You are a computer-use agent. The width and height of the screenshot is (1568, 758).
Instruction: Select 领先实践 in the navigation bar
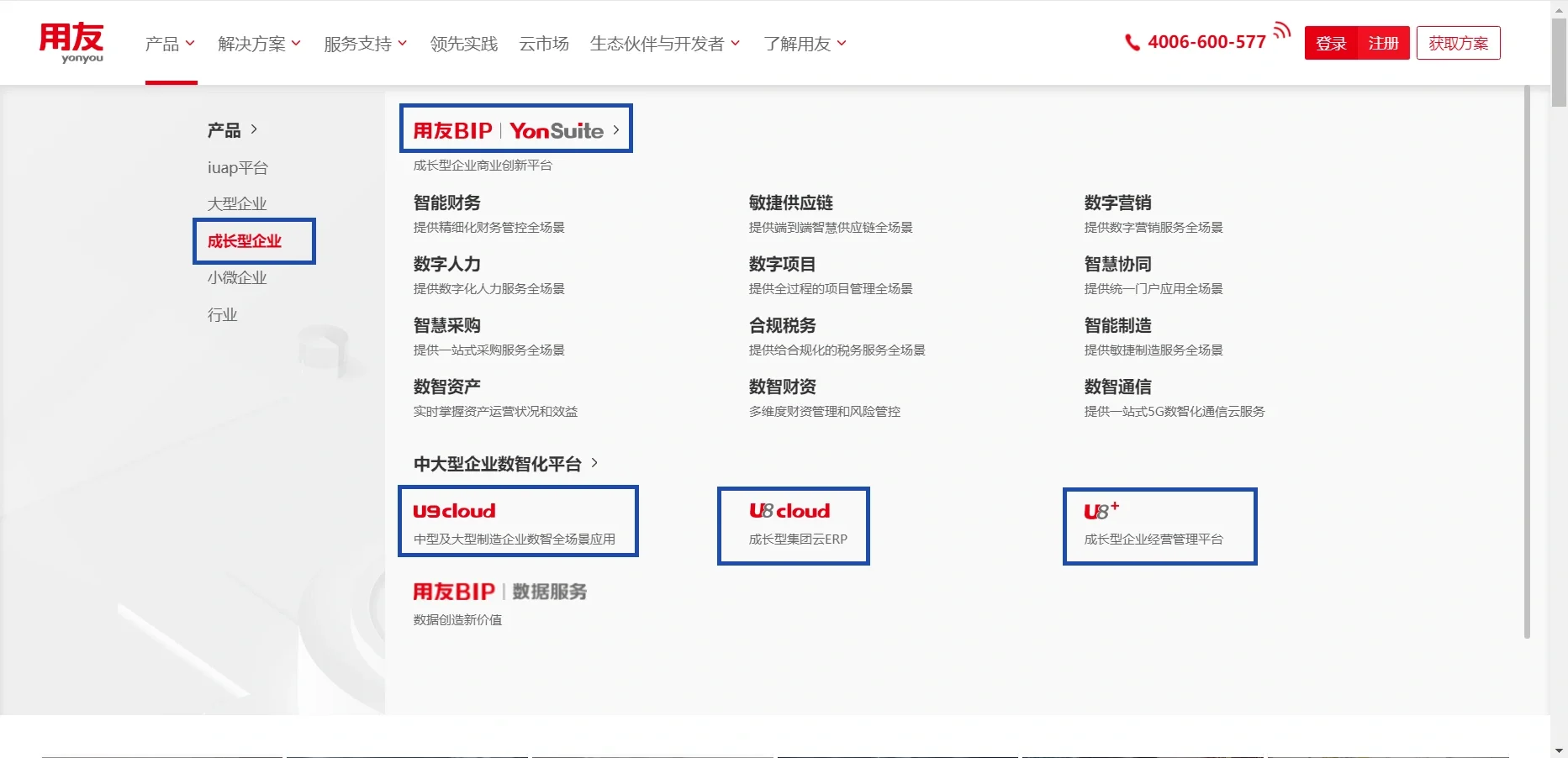462,44
